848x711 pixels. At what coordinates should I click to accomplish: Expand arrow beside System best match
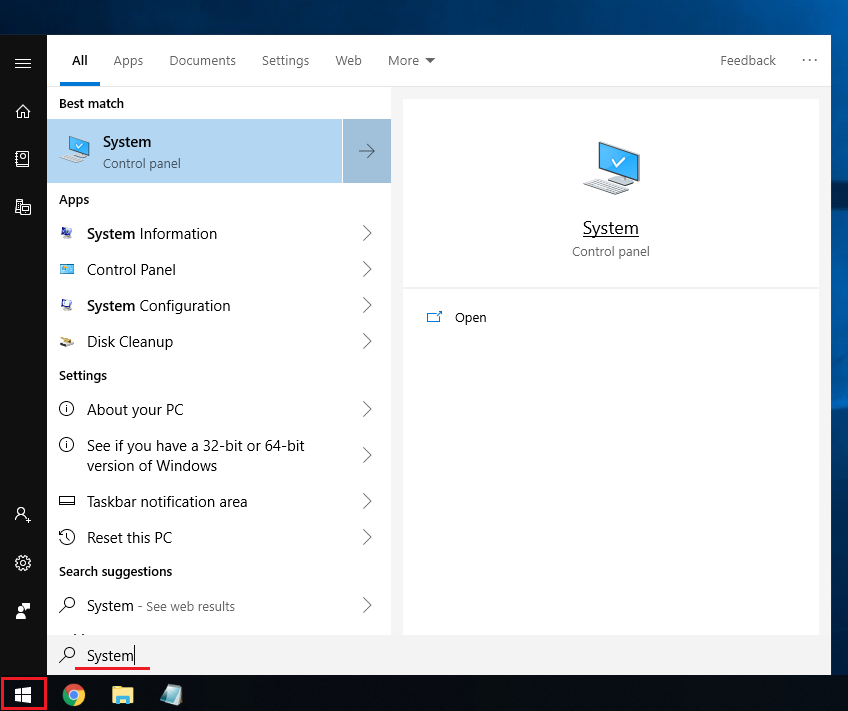[367, 151]
